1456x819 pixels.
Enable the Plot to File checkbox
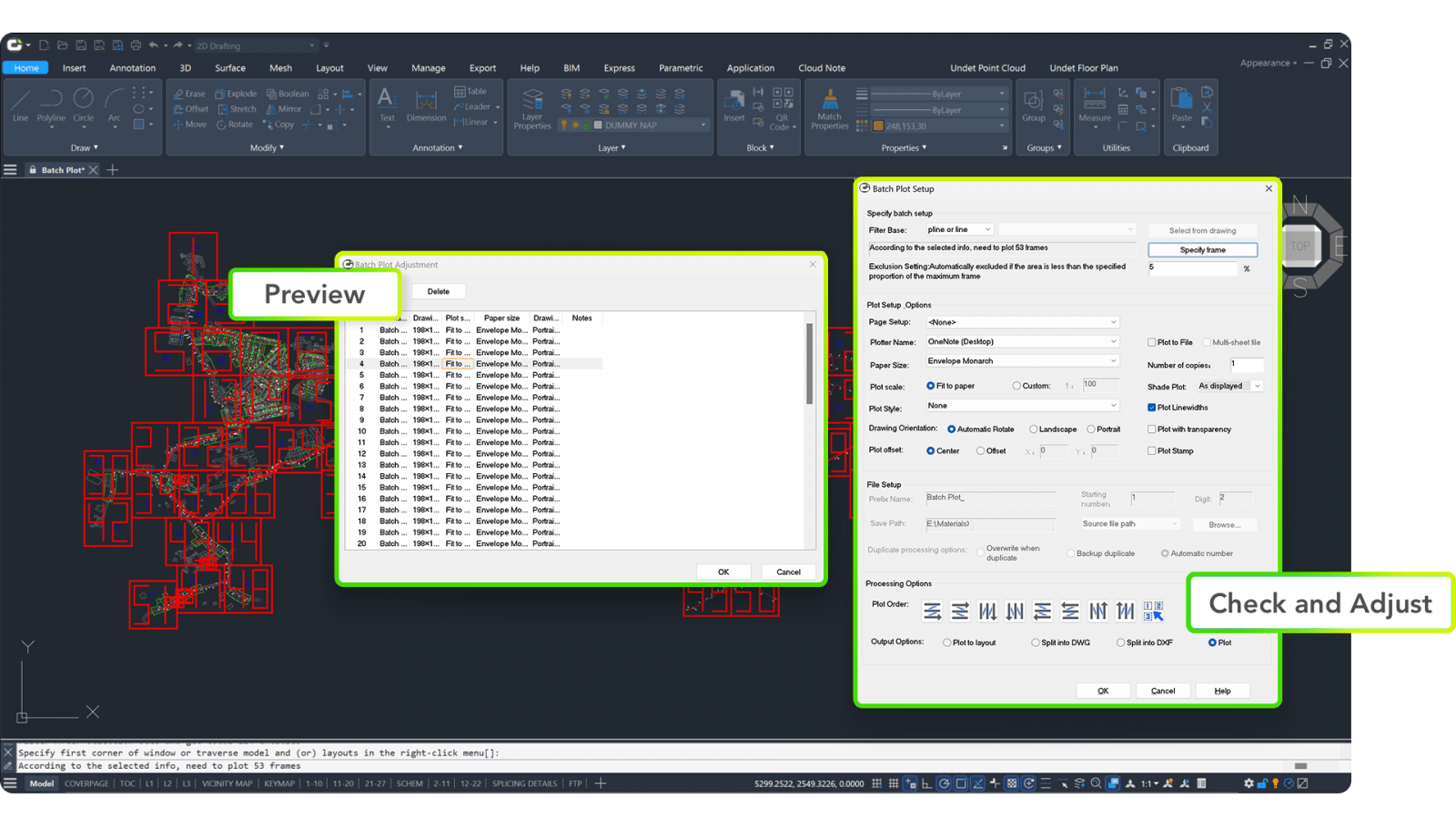coord(1152,342)
